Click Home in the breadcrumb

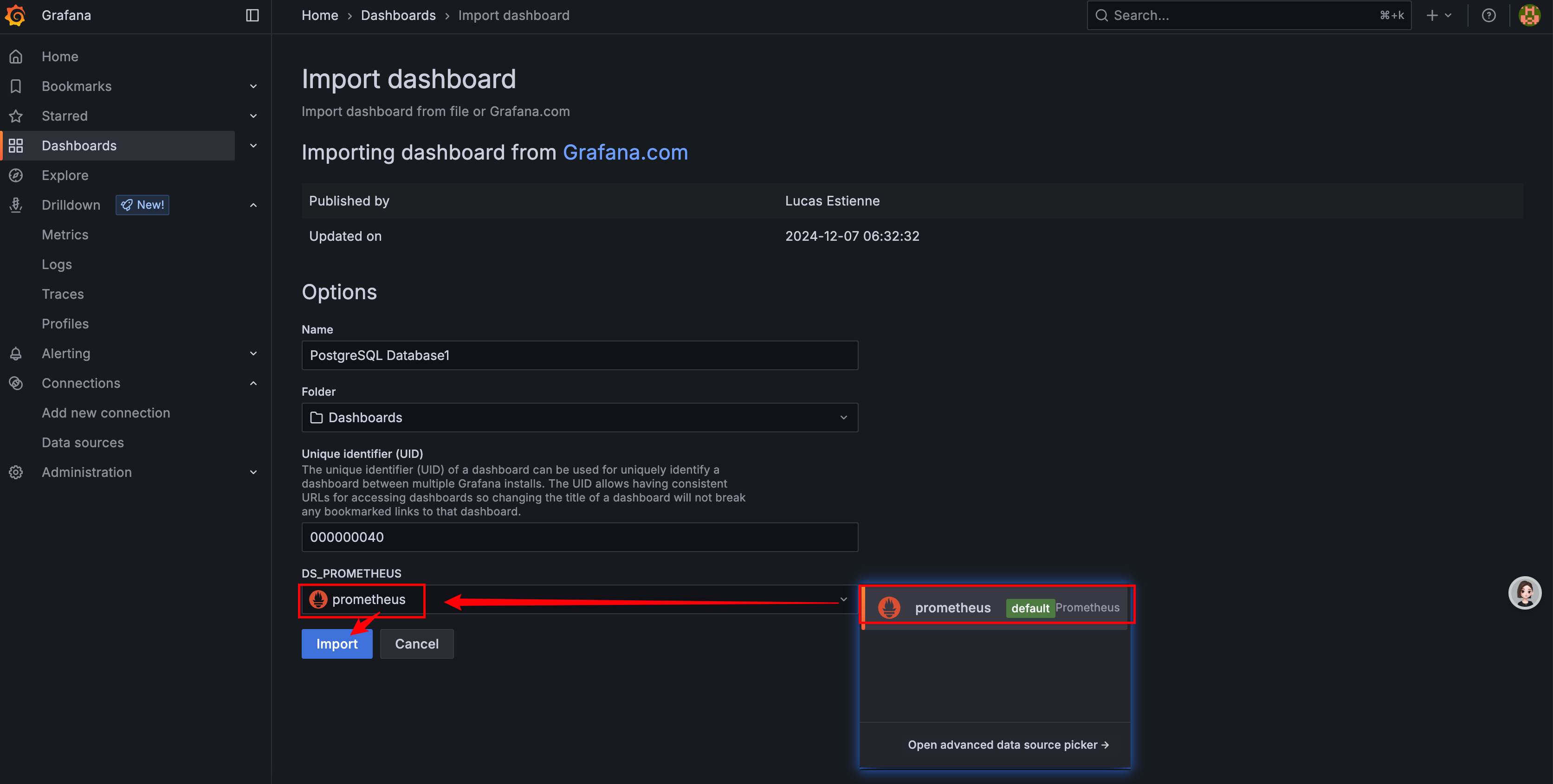tap(319, 16)
